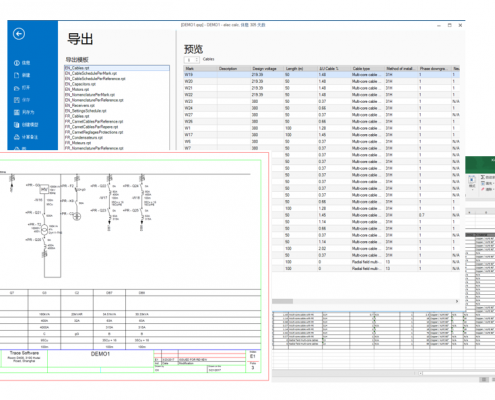Select EN_Motors.rpt template
495x400 pixels.
pyautogui.click(x=77, y=89)
